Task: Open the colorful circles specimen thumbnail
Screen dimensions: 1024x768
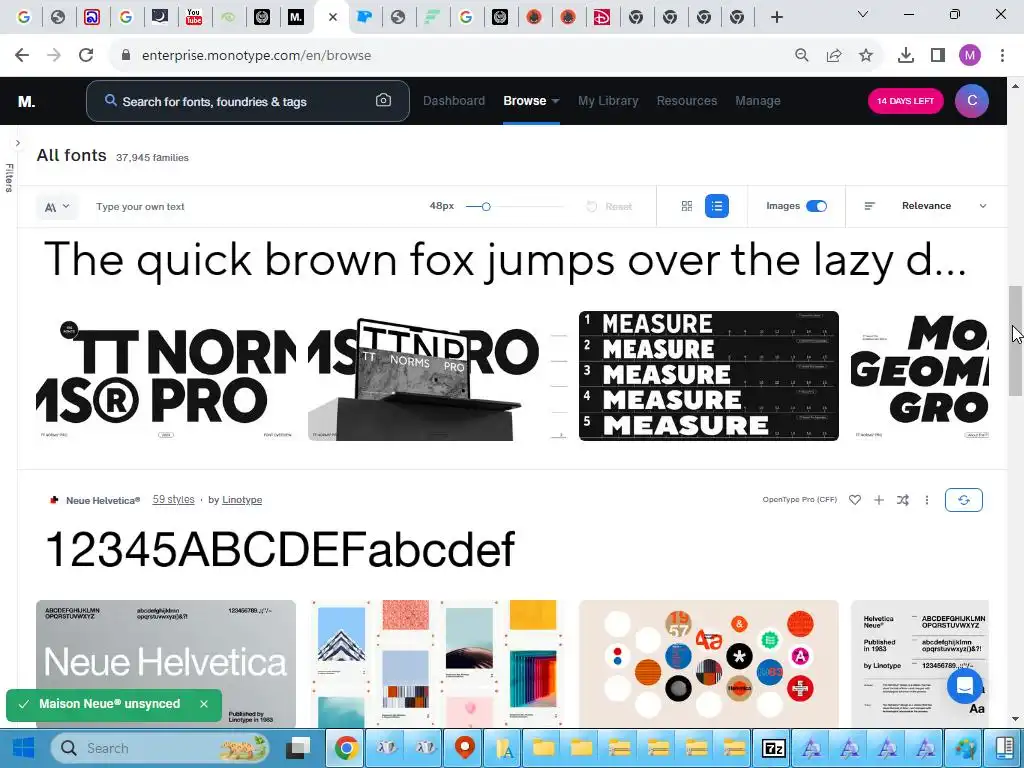Action: tap(709, 664)
